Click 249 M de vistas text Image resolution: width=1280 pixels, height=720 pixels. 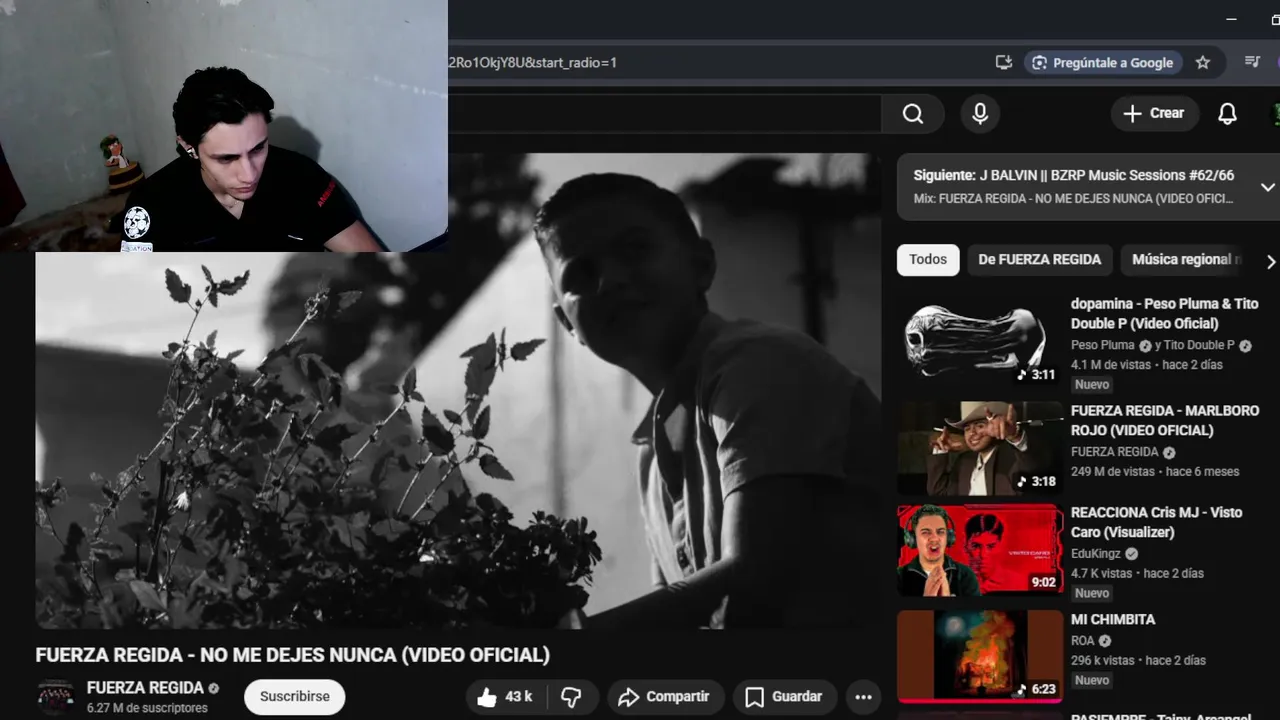(x=1113, y=472)
